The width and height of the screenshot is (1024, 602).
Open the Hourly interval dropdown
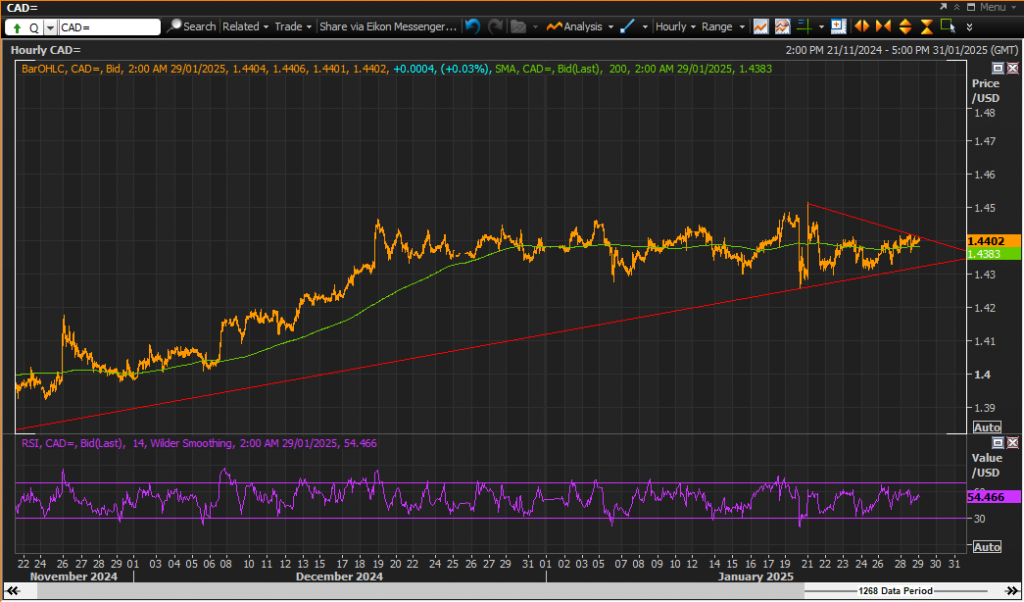675,27
